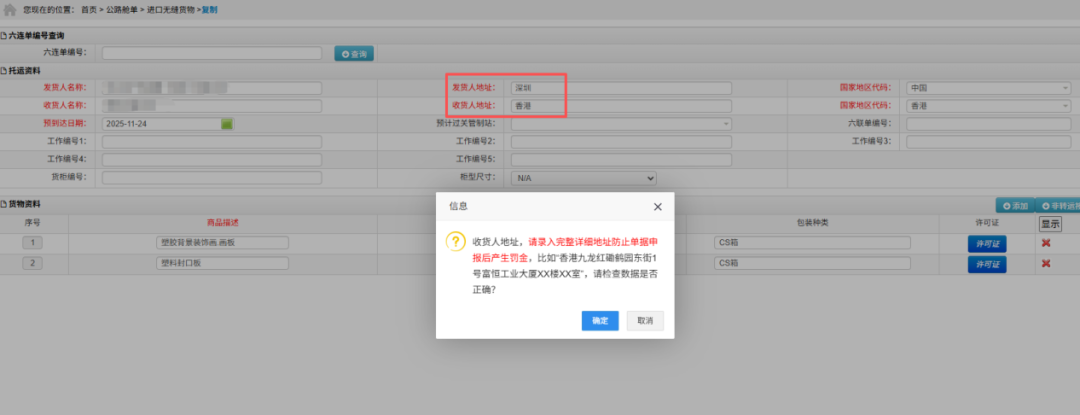Click the 货物资料 section title
This screenshot has height=415, width=1080.
pyautogui.click(x=24, y=204)
